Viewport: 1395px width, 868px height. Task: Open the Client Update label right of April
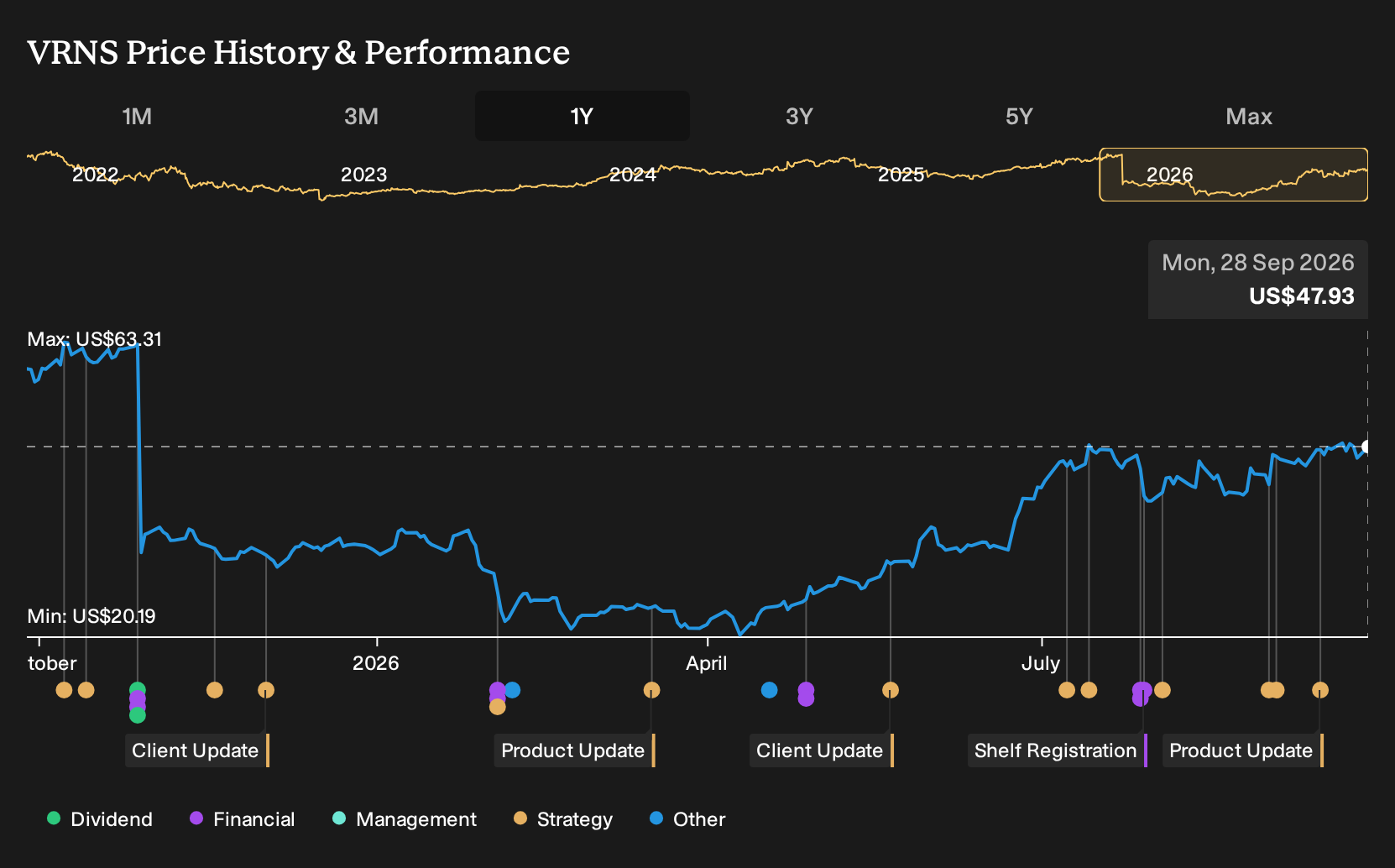click(x=821, y=750)
